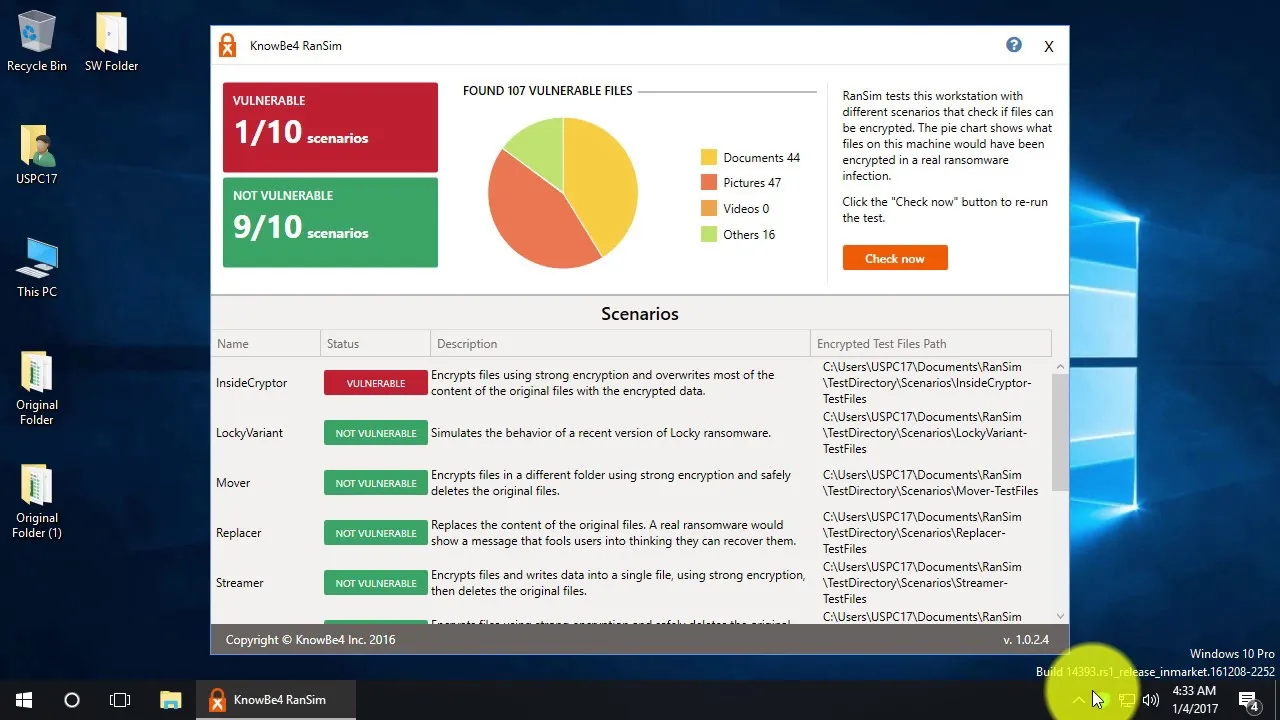Image resolution: width=1280 pixels, height=720 pixels.
Task: Click the version v. 1.0.2.4 text
Action: pyautogui.click(x=1026, y=640)
